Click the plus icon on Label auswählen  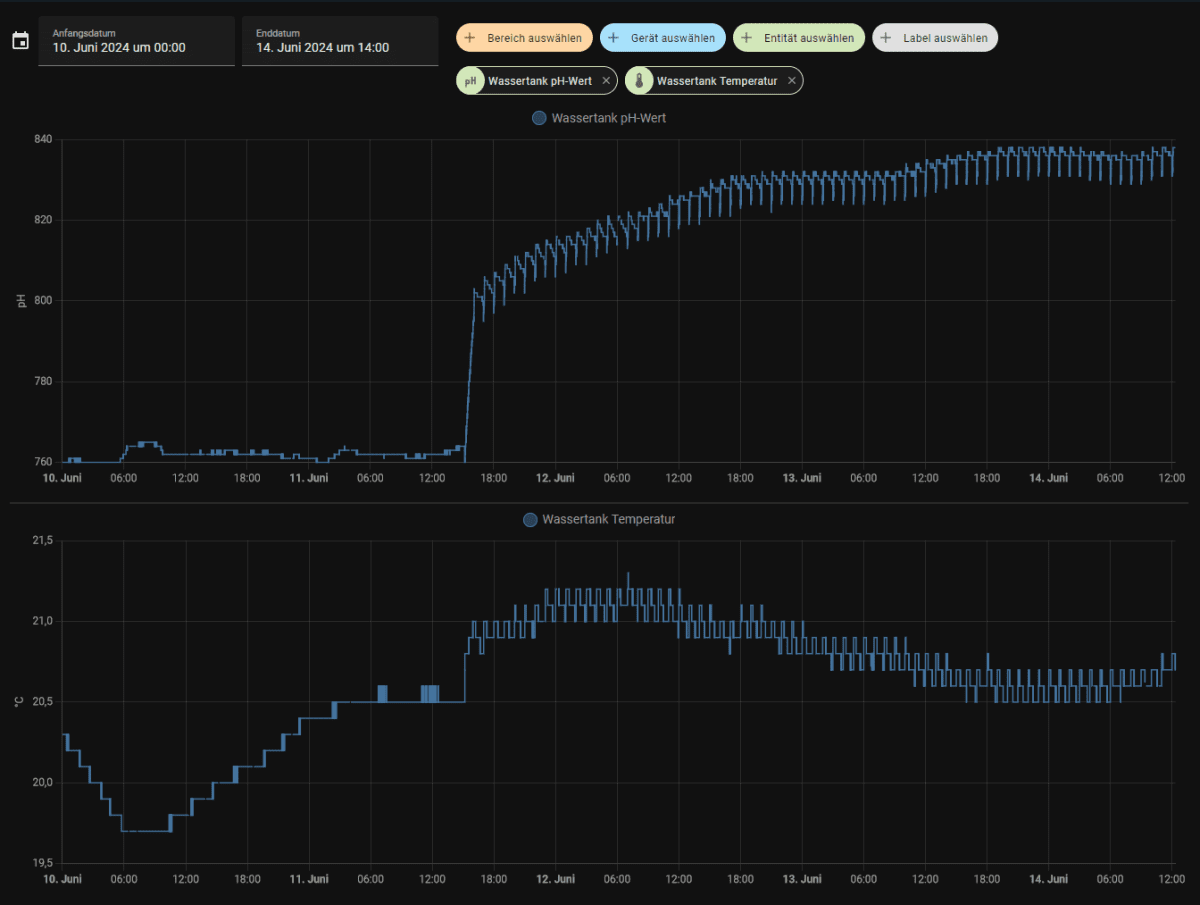click(885, 38)
